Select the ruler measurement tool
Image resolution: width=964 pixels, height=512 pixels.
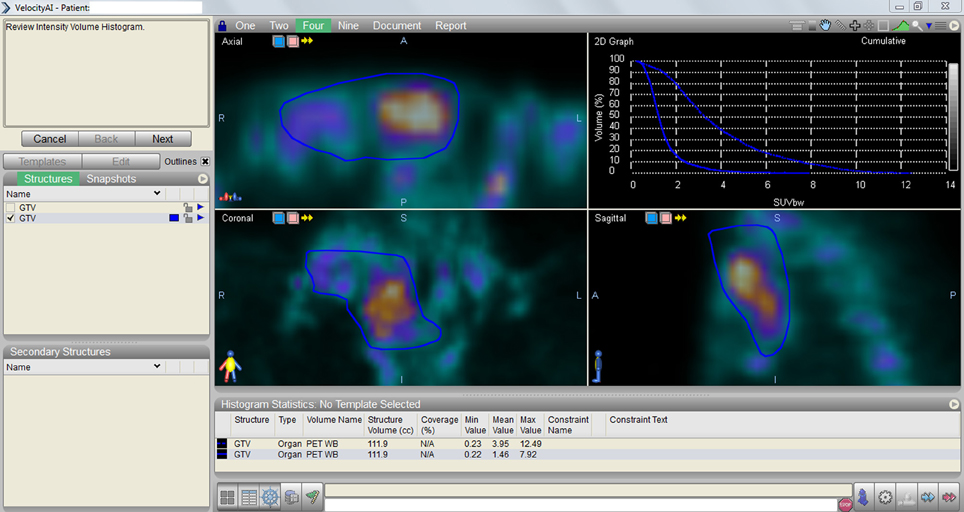(x=840, y=25)
